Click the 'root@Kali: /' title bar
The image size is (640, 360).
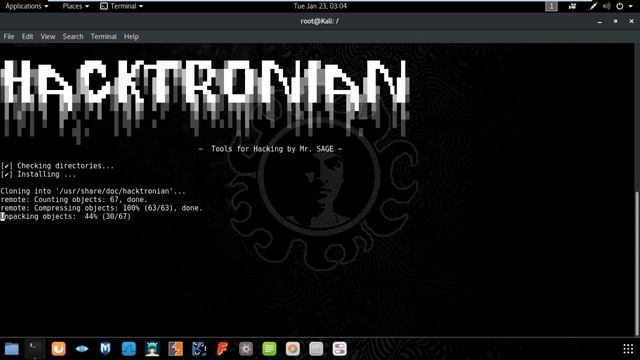(x=320, y=21)
